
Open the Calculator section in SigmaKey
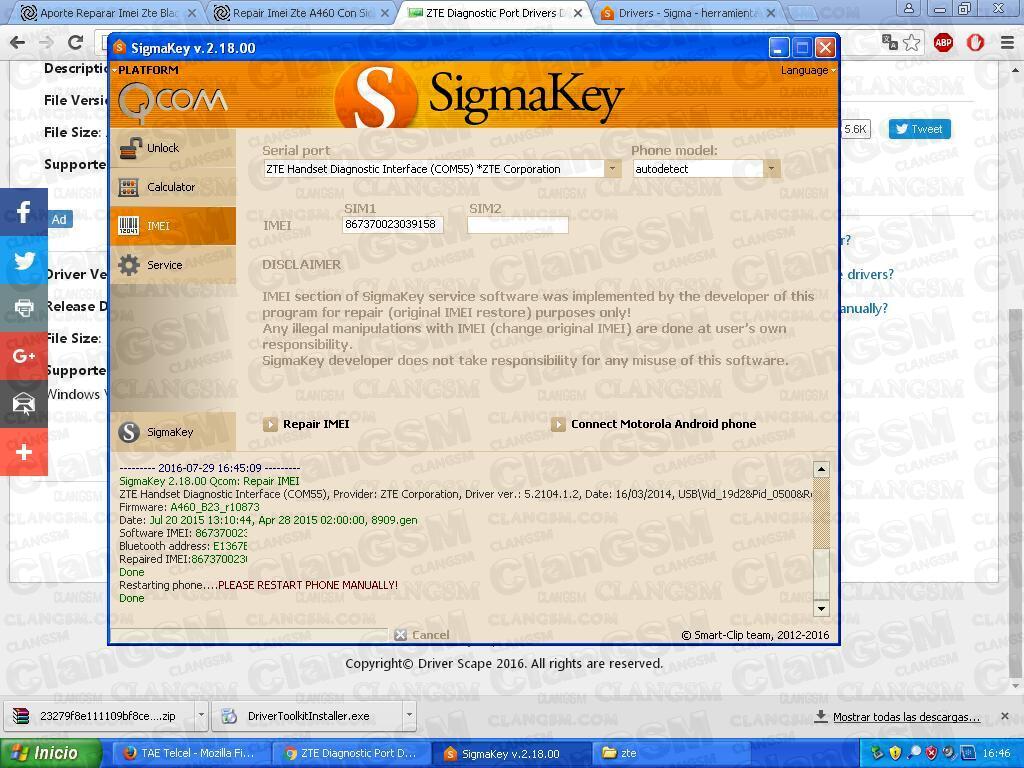pos(172,187)
